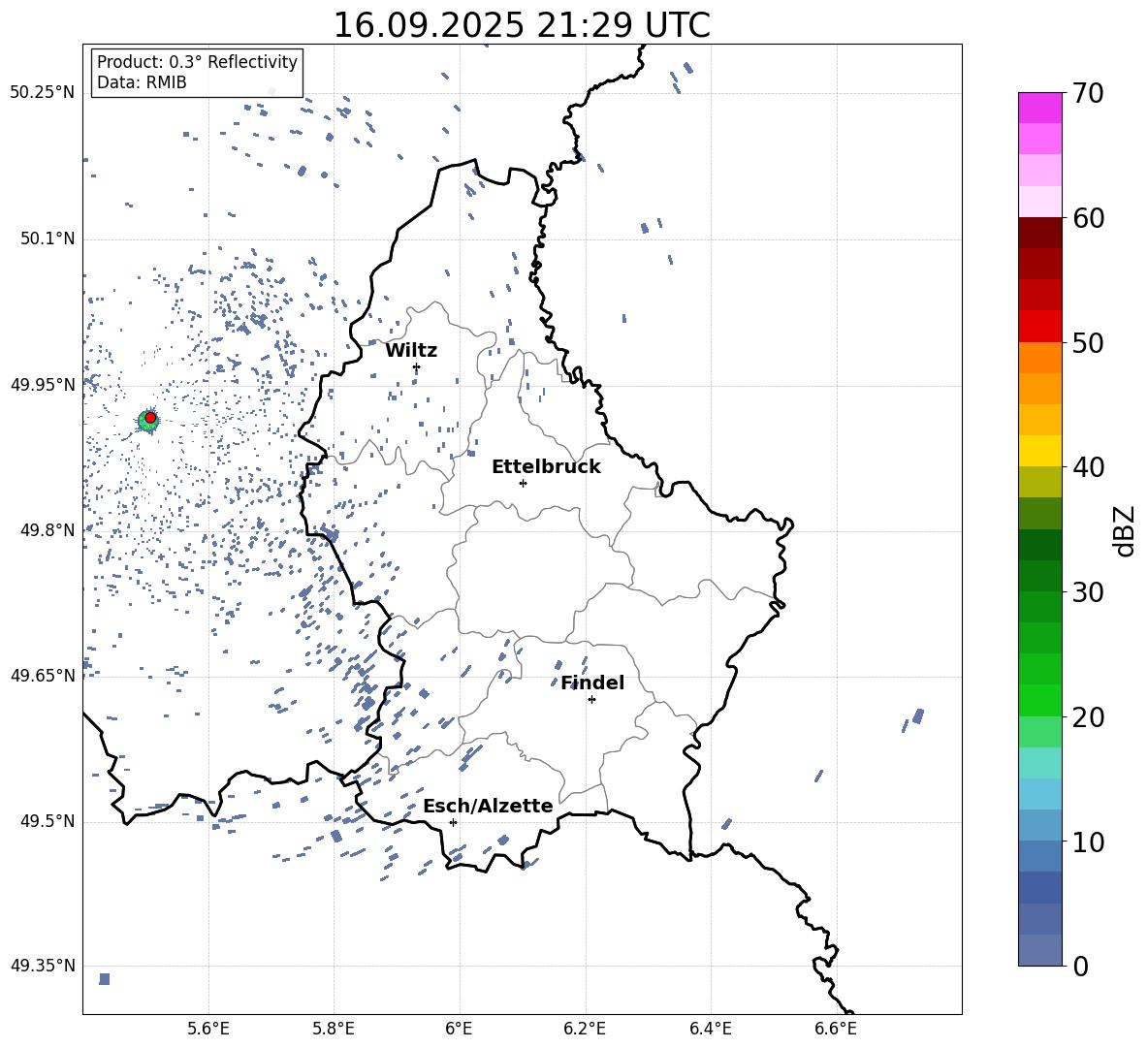This screenshot has height=1048, width=1148.
Task: Click the Ettelbruck station cross marker
Action: tap(523, 483)
